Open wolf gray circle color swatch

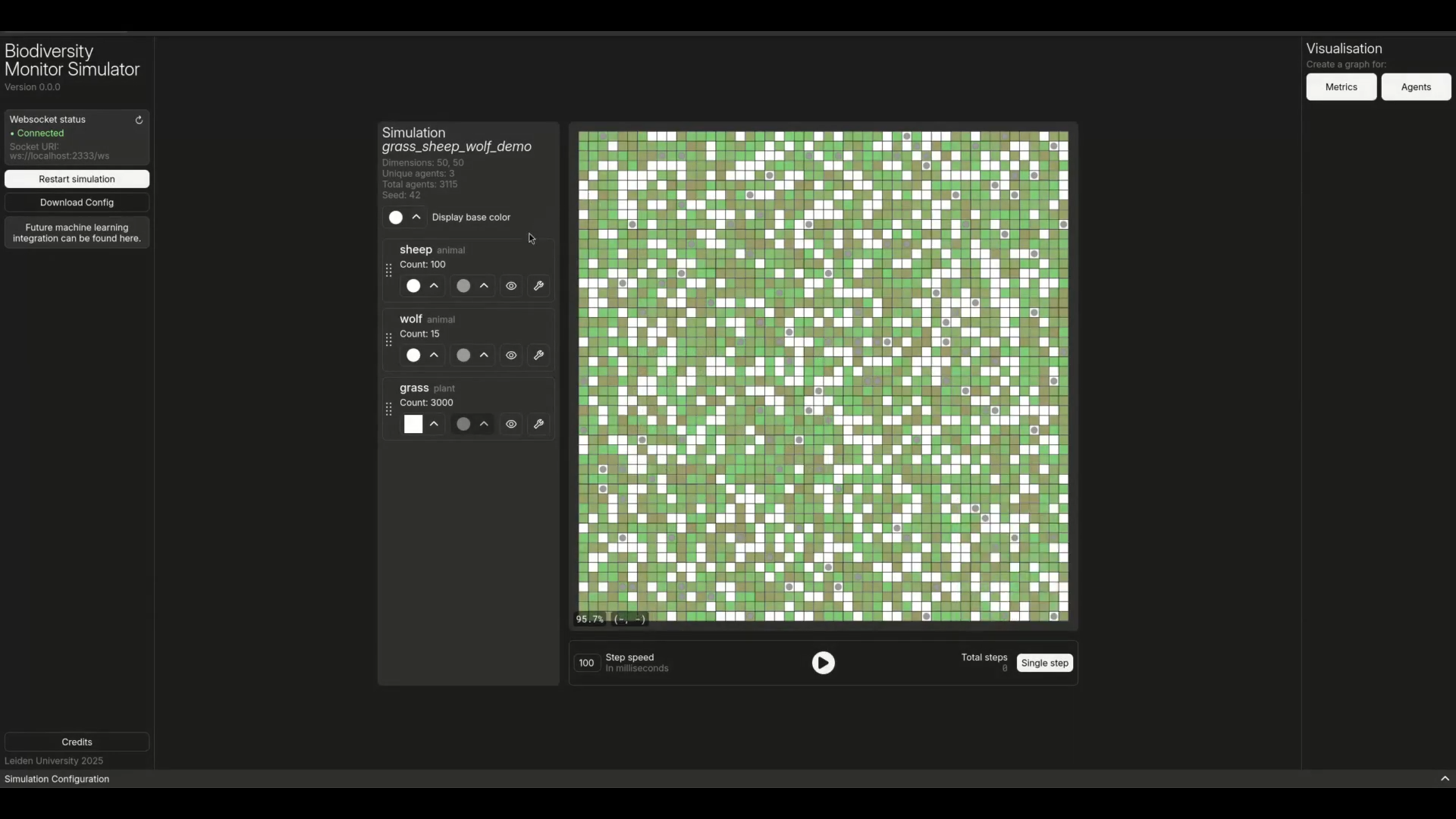click(x=463, y=355)
